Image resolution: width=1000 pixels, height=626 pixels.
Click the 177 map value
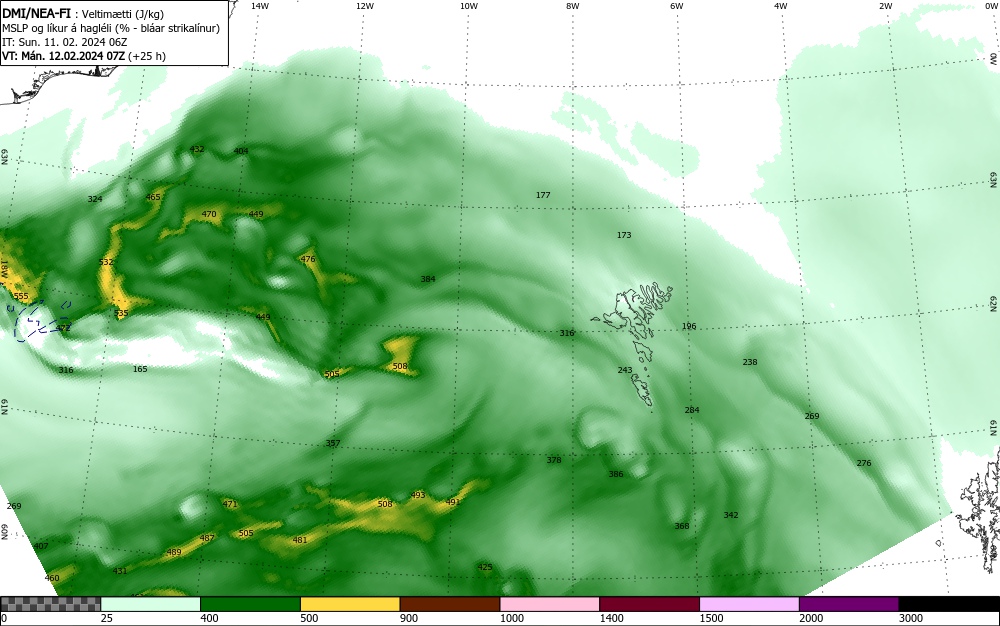pos(543,195)
